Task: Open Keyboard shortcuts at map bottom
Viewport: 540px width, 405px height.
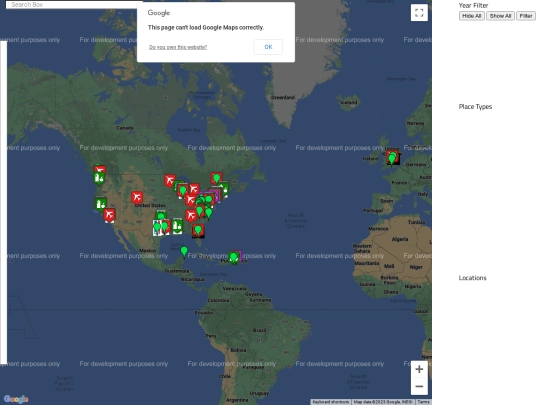Action: click(x=331, y=402)
